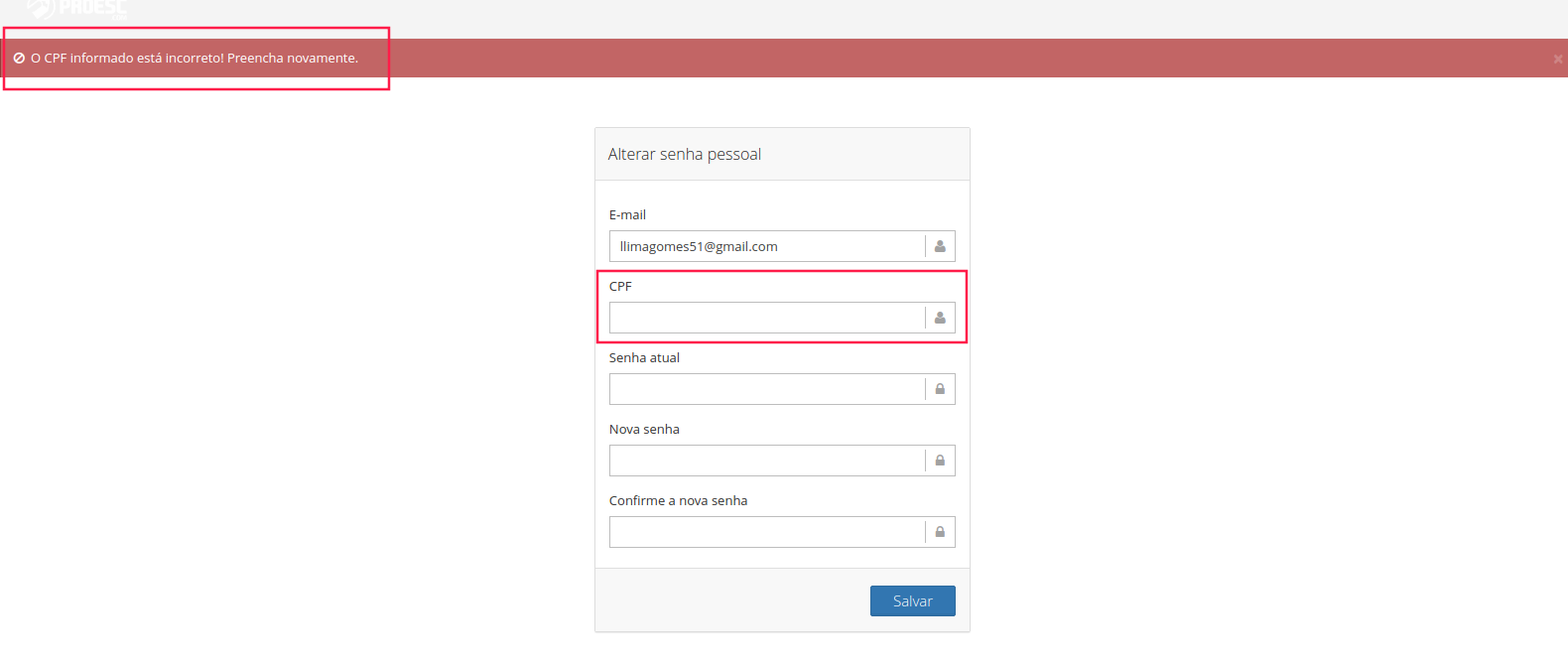
Task: Click lock icon in Confirme a nova senha field
Action: tap(940, 532)
